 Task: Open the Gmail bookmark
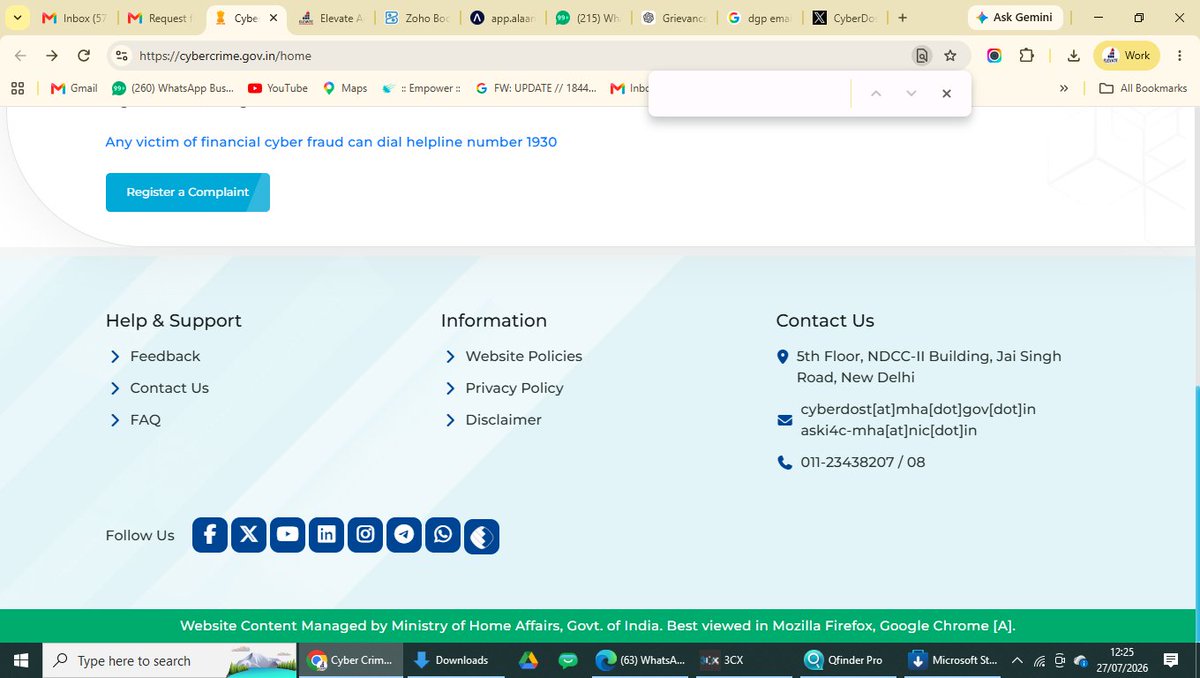(x=74, y=88)
